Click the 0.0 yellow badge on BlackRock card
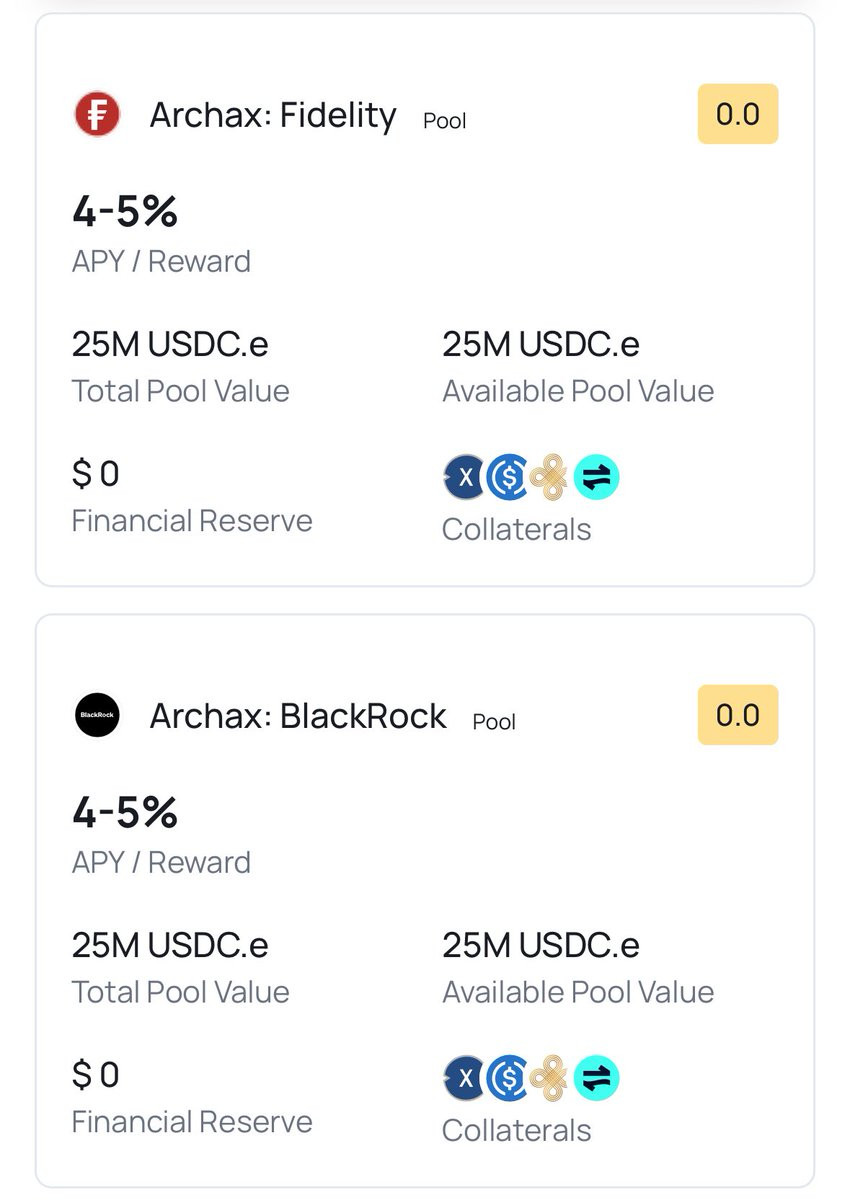 737,715
